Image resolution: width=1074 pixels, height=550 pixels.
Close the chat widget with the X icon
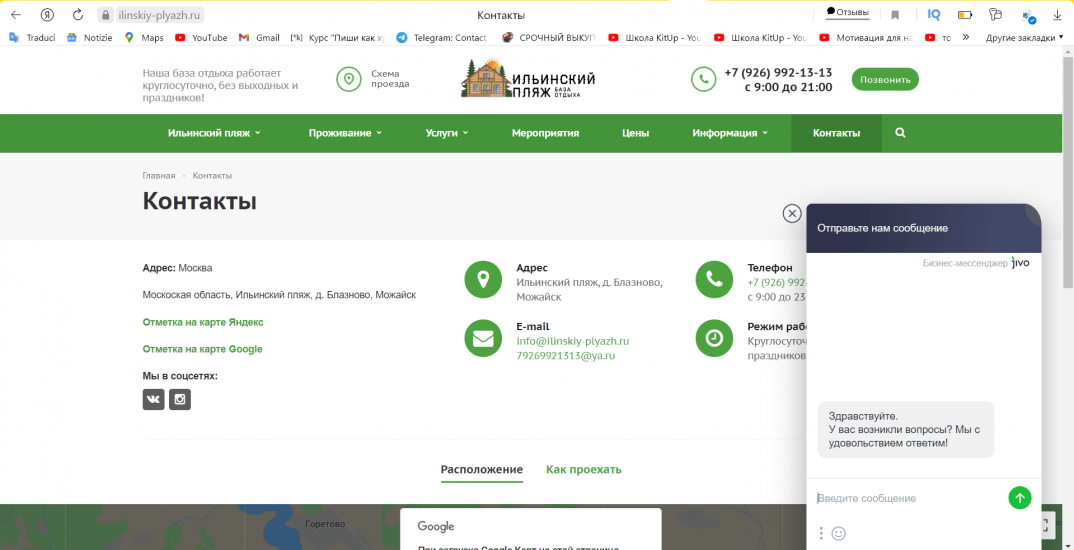(792, 213)
